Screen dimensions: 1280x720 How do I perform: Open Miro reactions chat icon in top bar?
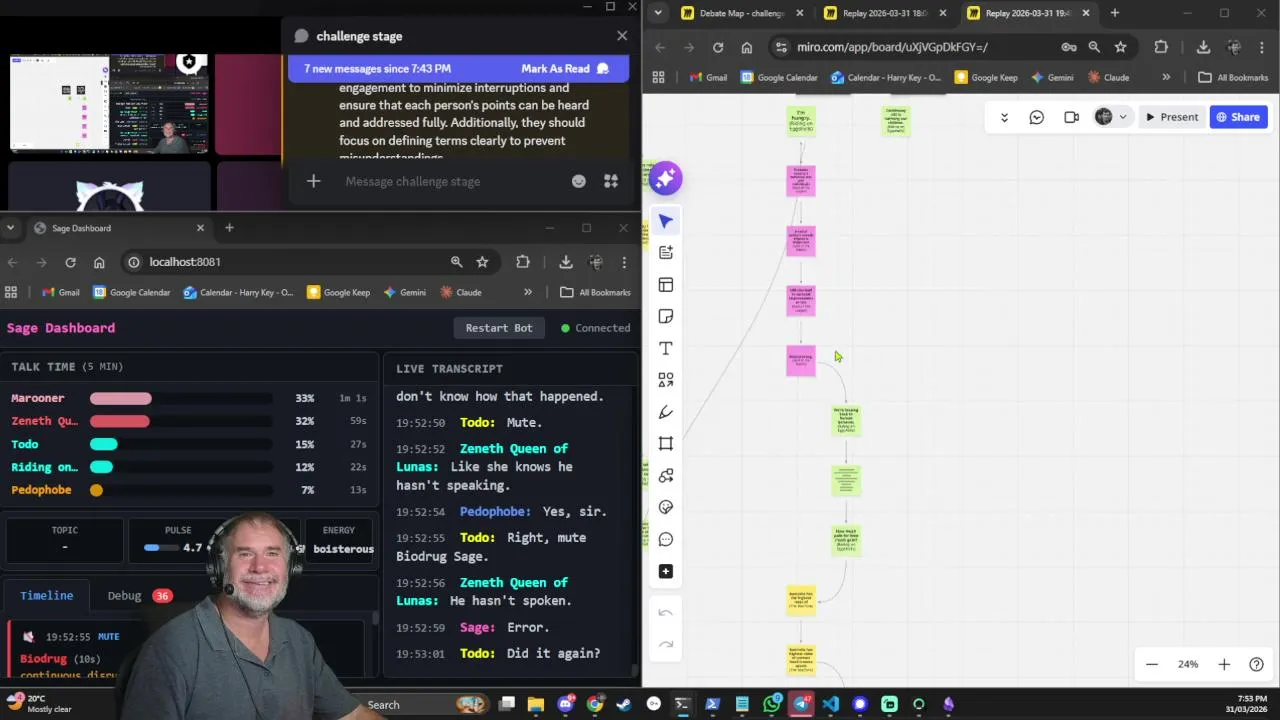[1037, 117]
